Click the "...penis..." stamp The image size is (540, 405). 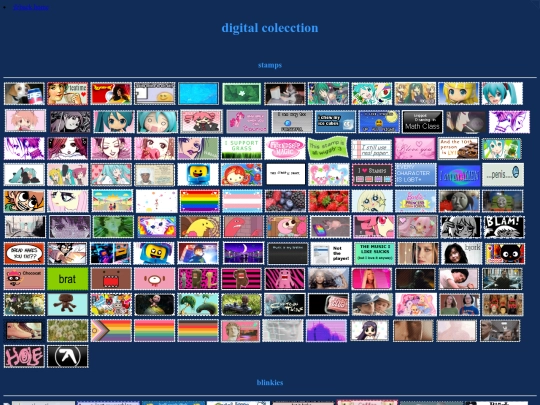pos(503,175)
